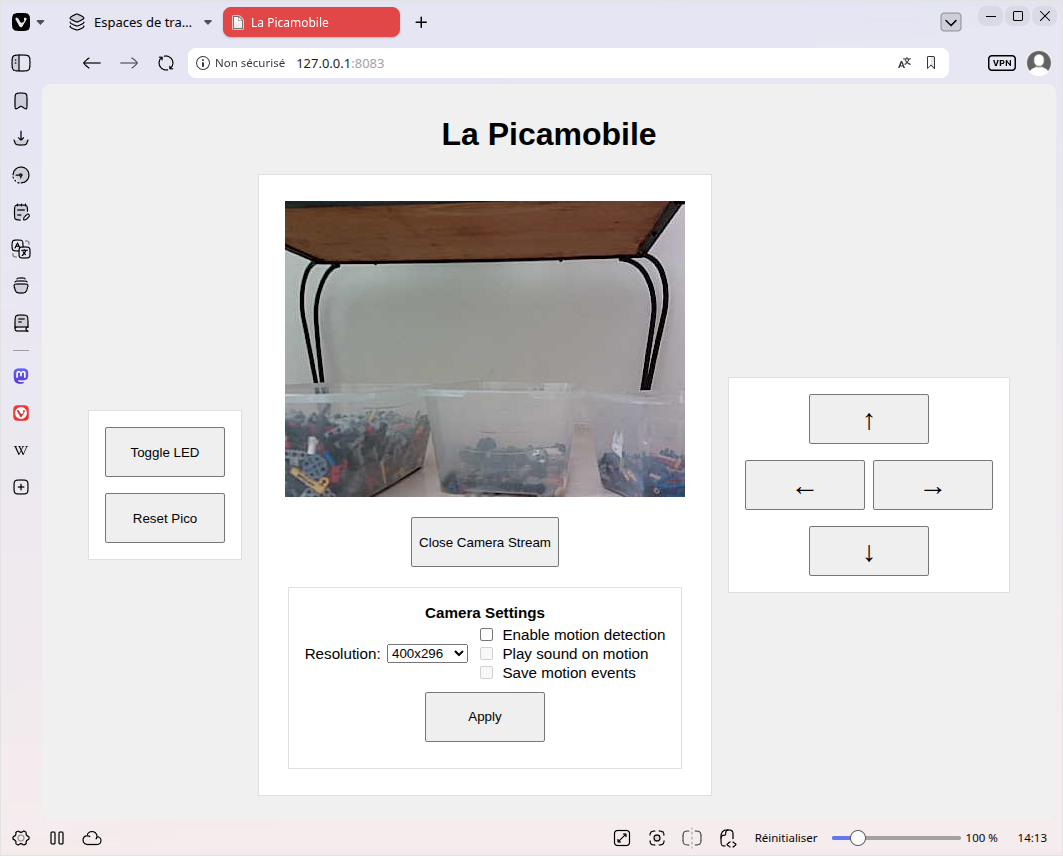Bookmark this page from address bar
This screenshot has height=856, width=1063.
[x=931, y=63]
